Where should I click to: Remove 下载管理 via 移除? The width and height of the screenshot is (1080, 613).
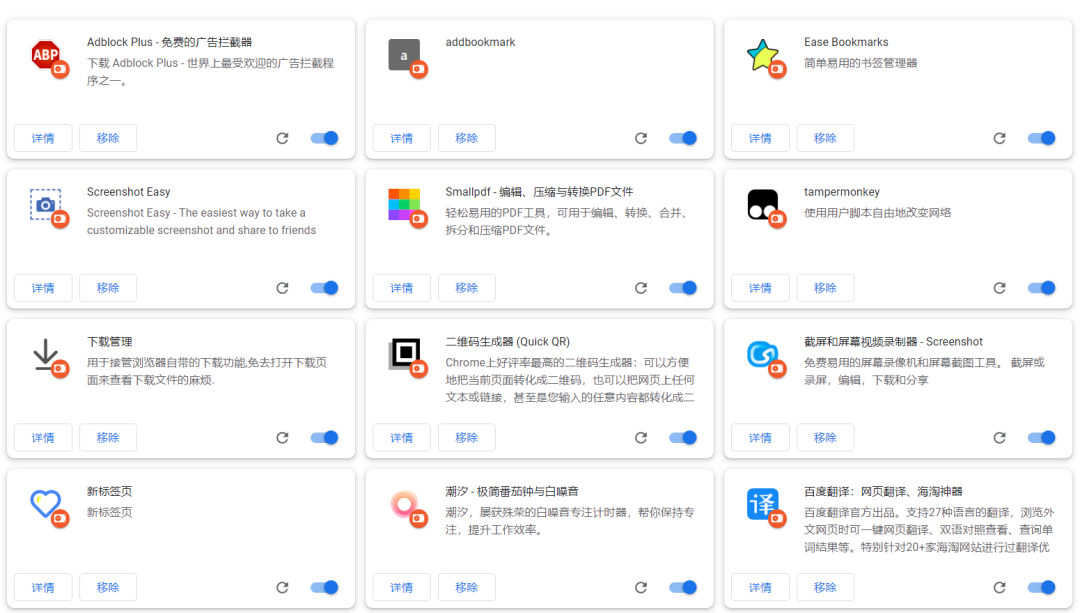click(x=108, y=438)
